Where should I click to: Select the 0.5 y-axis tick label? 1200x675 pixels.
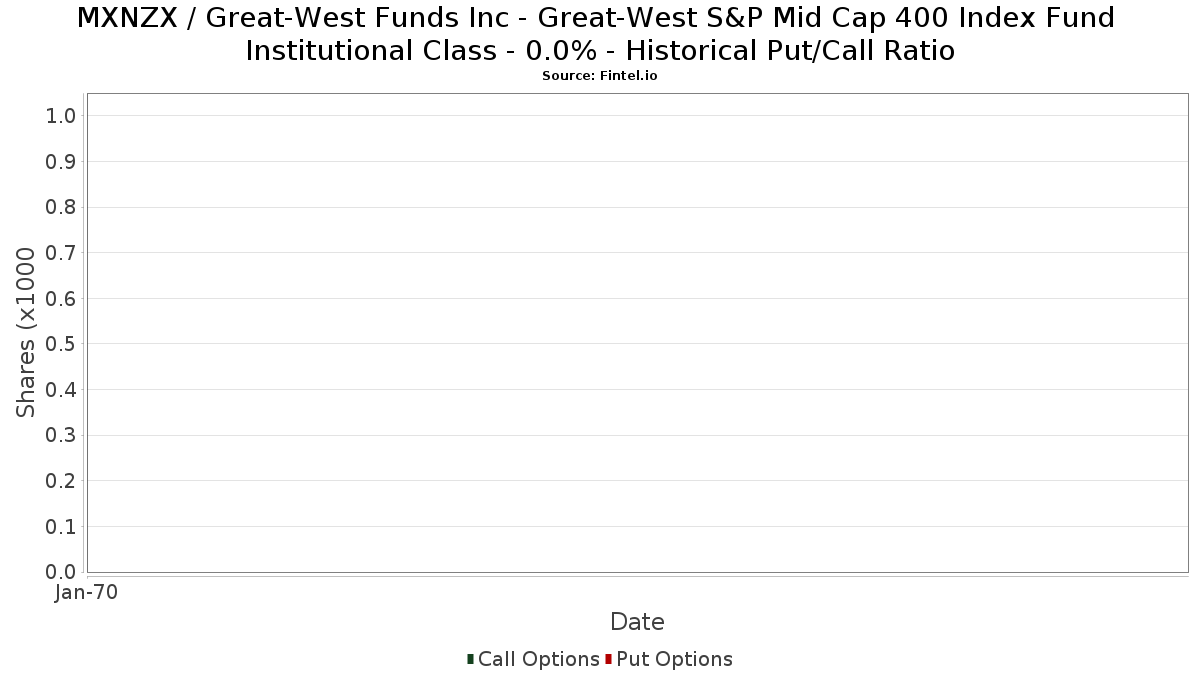[61, 344]
